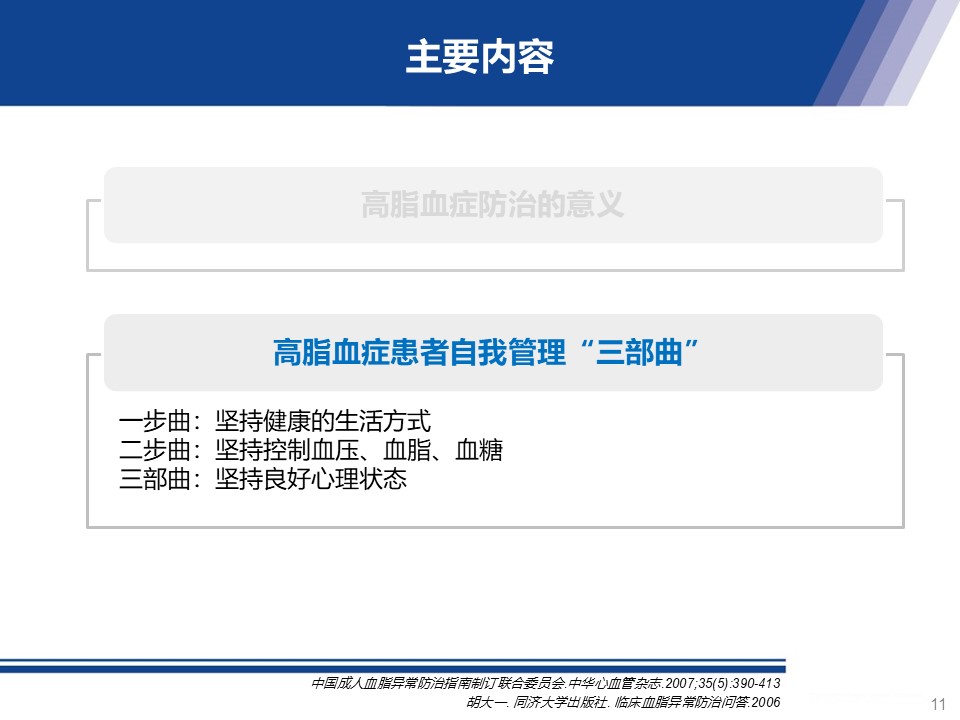Click the slide title 主要内容

coord(479,57)
